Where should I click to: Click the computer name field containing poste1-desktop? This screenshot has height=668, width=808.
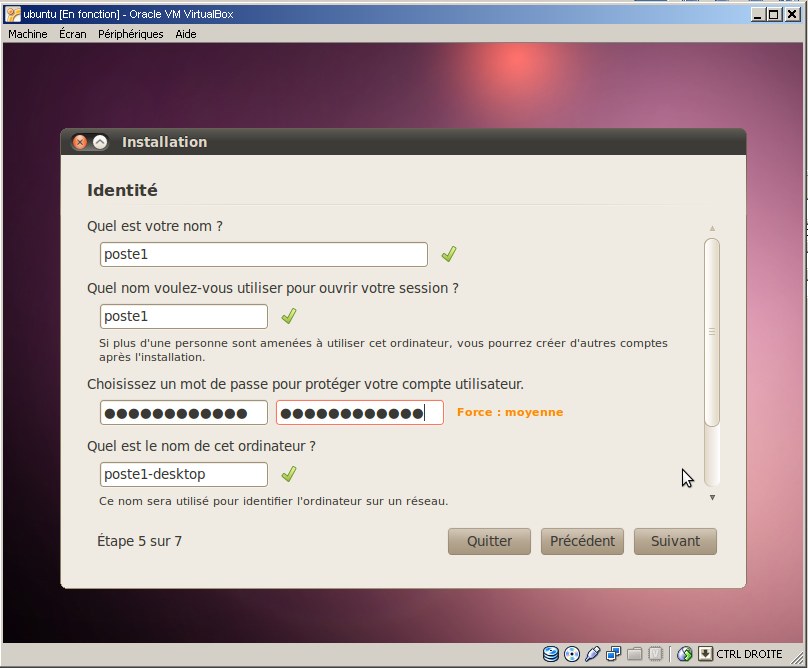(x=184, y=474)
